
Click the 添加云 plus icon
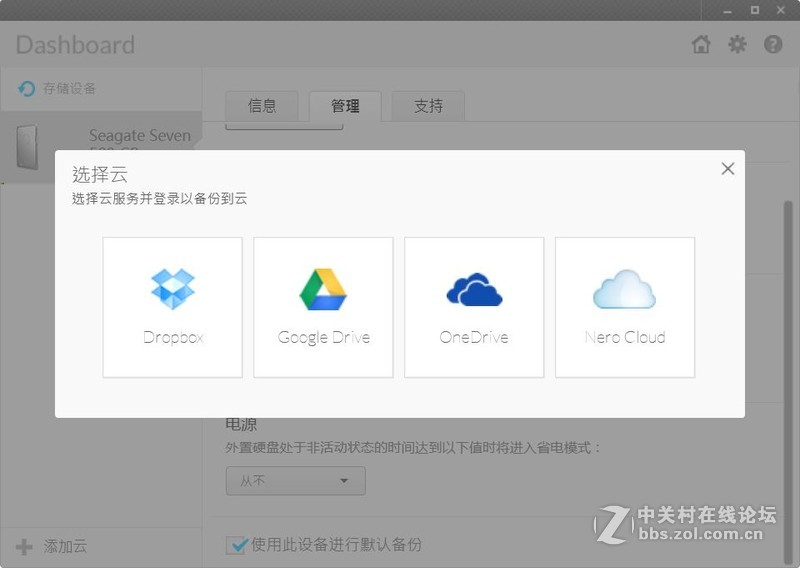click(24, 547)
